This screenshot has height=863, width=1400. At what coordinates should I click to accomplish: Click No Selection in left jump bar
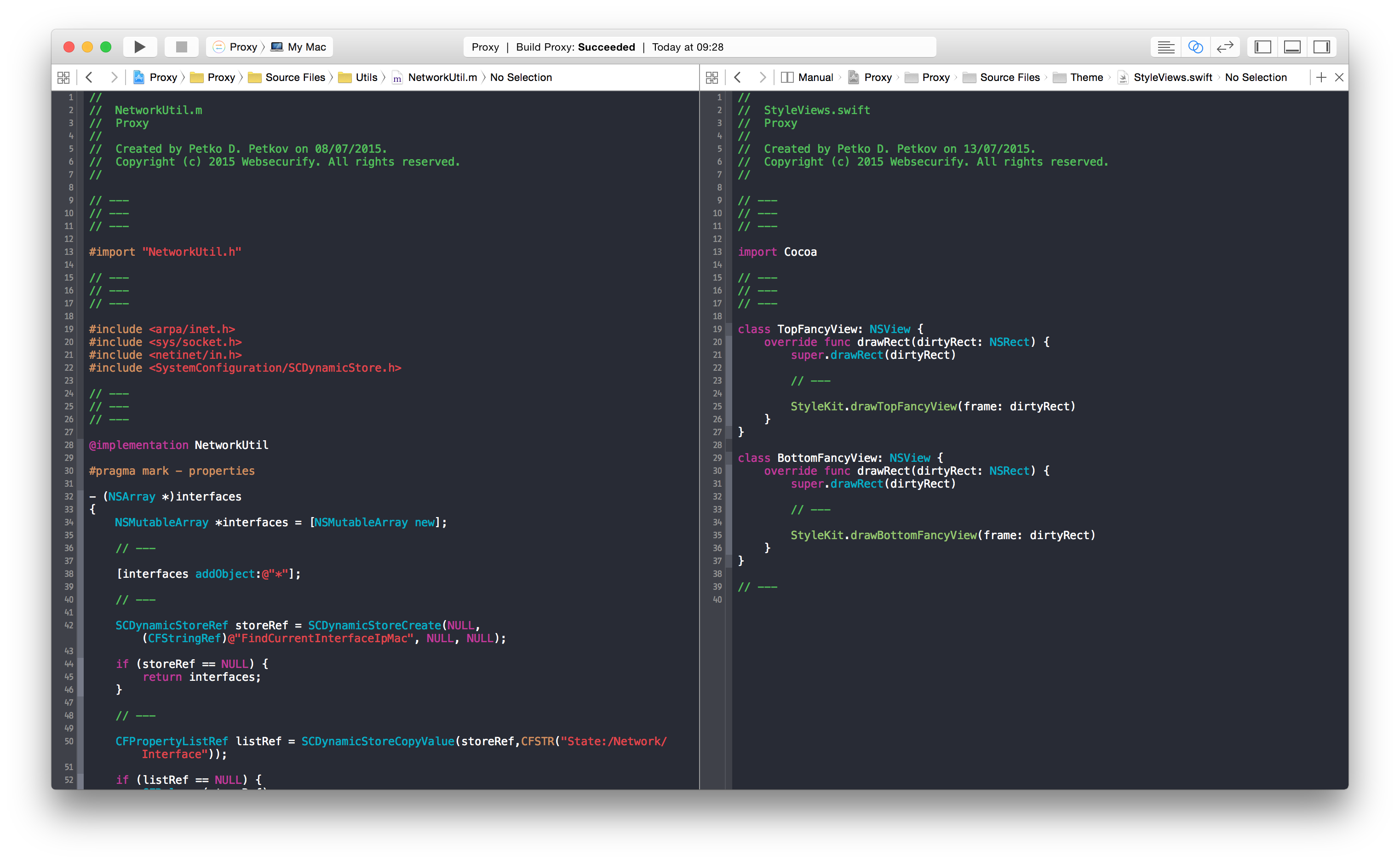click(521, 77)
